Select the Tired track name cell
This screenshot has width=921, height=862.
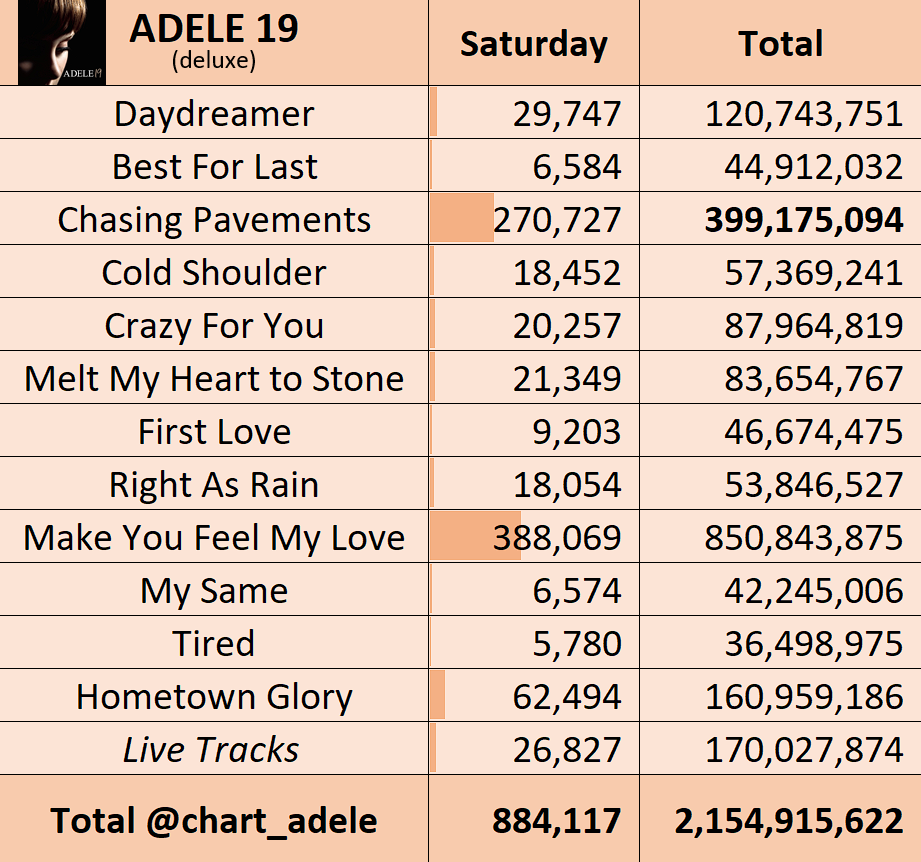pyautogui.click(x=214, y=643)
